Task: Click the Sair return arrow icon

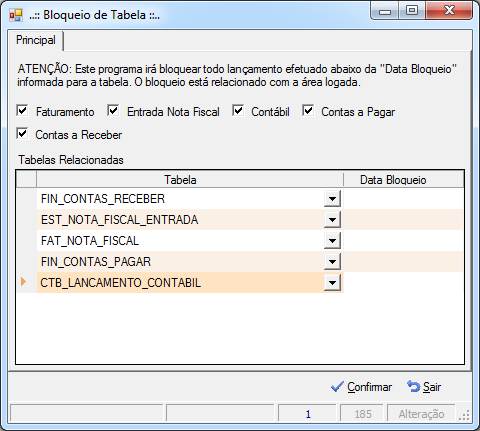Action: [x=414, y=387]
